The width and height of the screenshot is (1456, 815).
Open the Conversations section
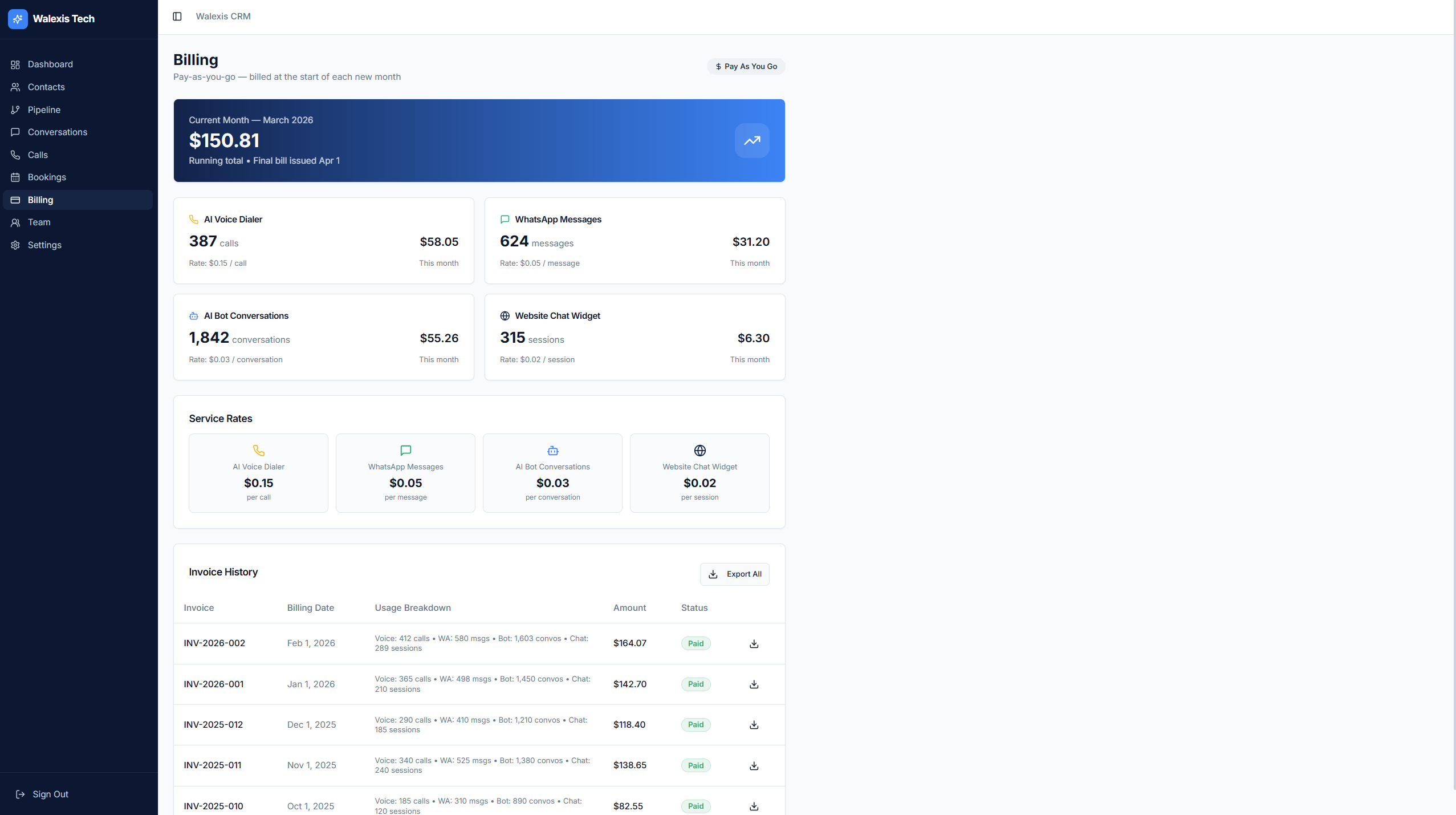(58, 132)
